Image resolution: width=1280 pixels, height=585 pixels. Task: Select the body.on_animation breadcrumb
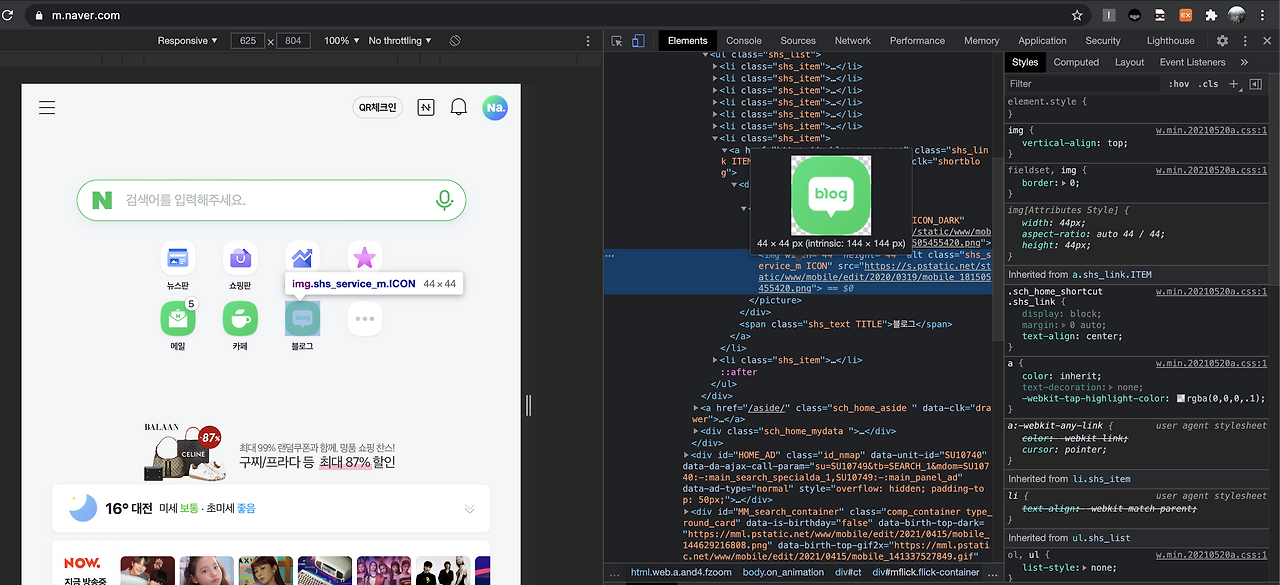click(783, 573)
